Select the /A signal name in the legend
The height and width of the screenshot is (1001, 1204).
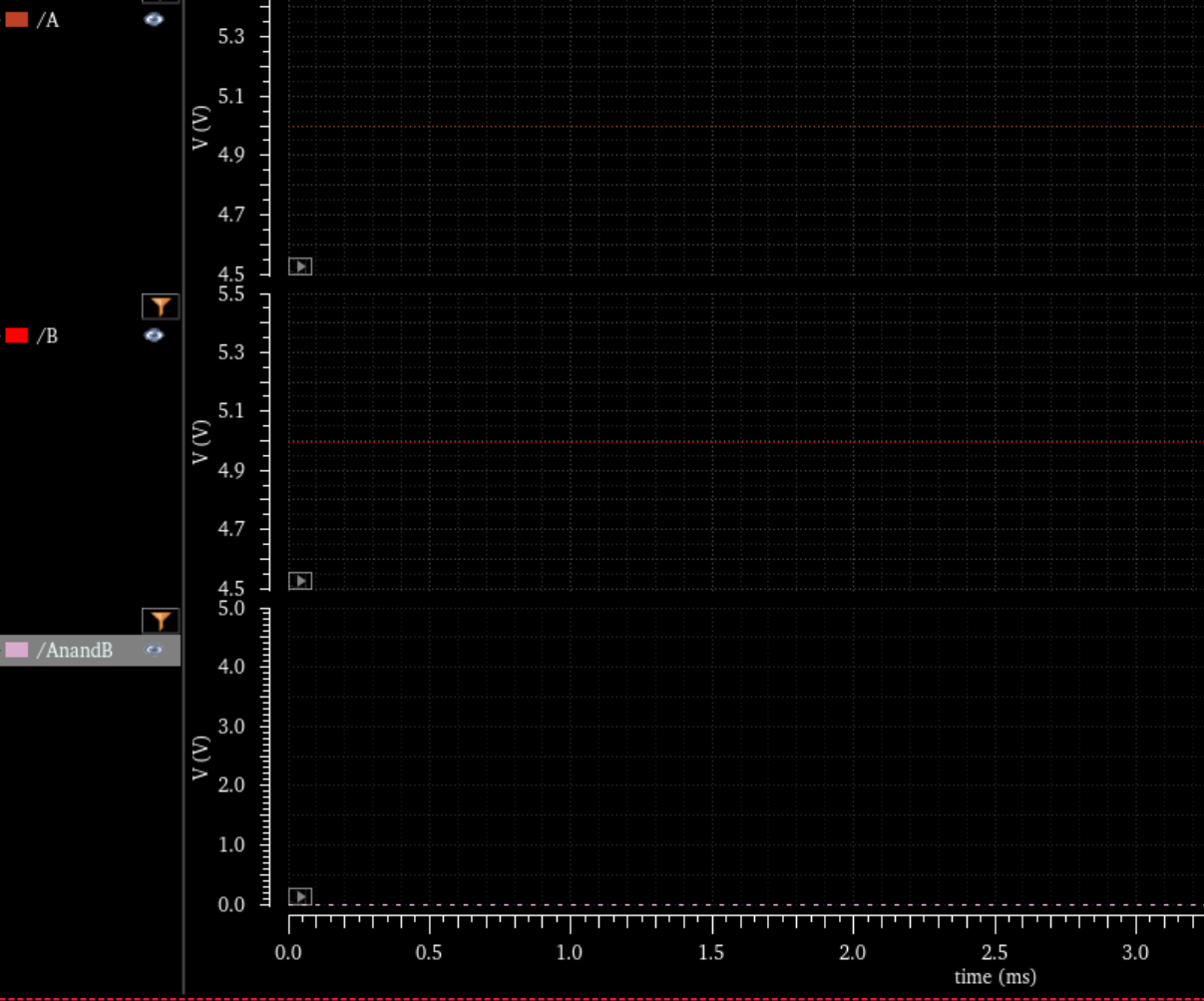point(48,20)
